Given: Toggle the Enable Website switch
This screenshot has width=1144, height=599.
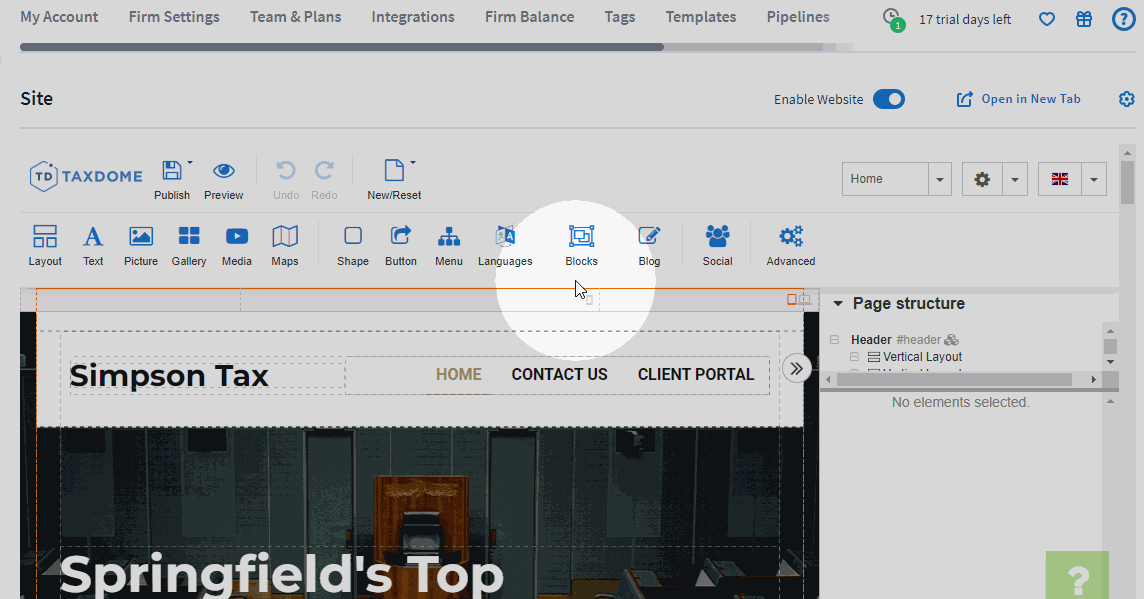Looking at the screenshot, I should coord(888,99).
